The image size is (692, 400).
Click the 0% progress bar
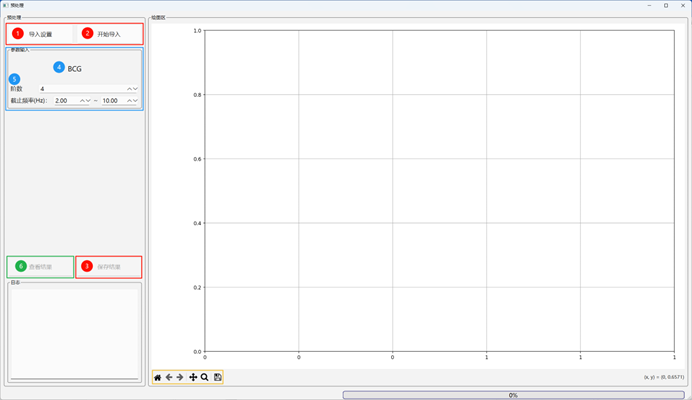(x=513, y=395)
